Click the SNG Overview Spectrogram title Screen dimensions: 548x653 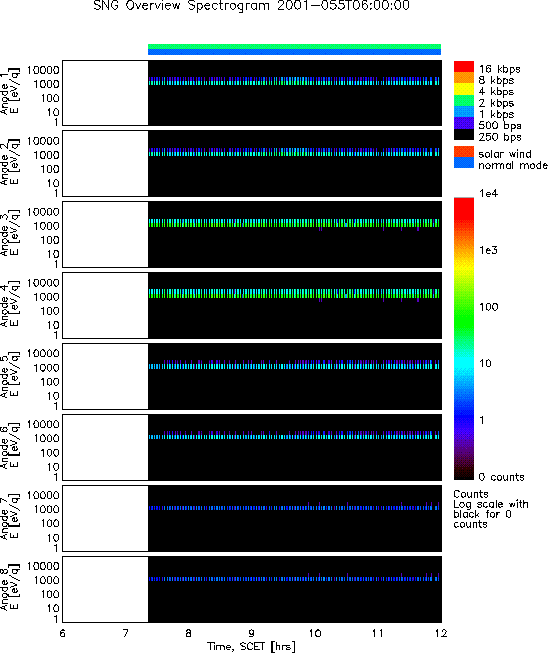pyautogui.click(x=251, y=6)
